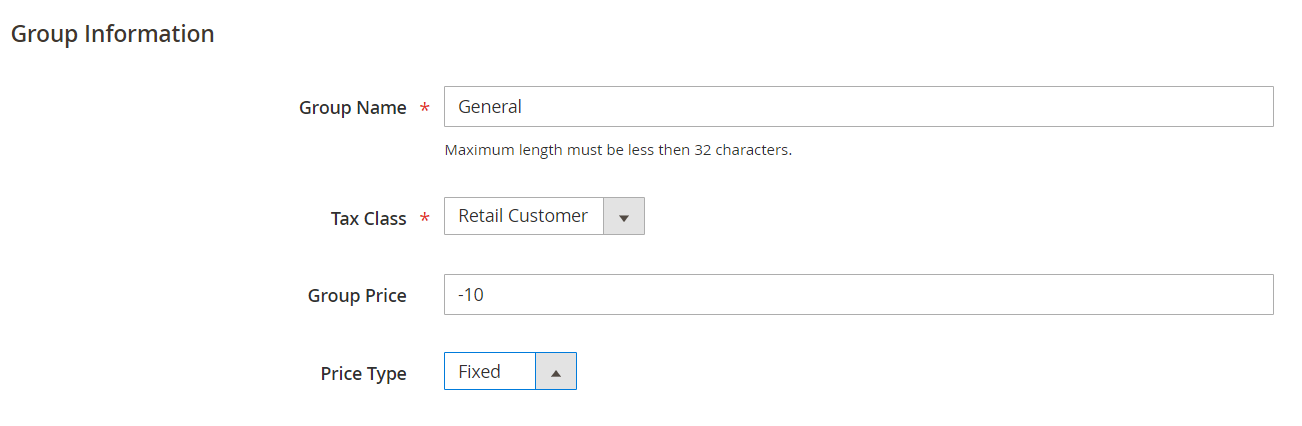Focus the Group Name text field
Screen dimensions: 1302x426
pyautogui.click(x=858, y=106)
